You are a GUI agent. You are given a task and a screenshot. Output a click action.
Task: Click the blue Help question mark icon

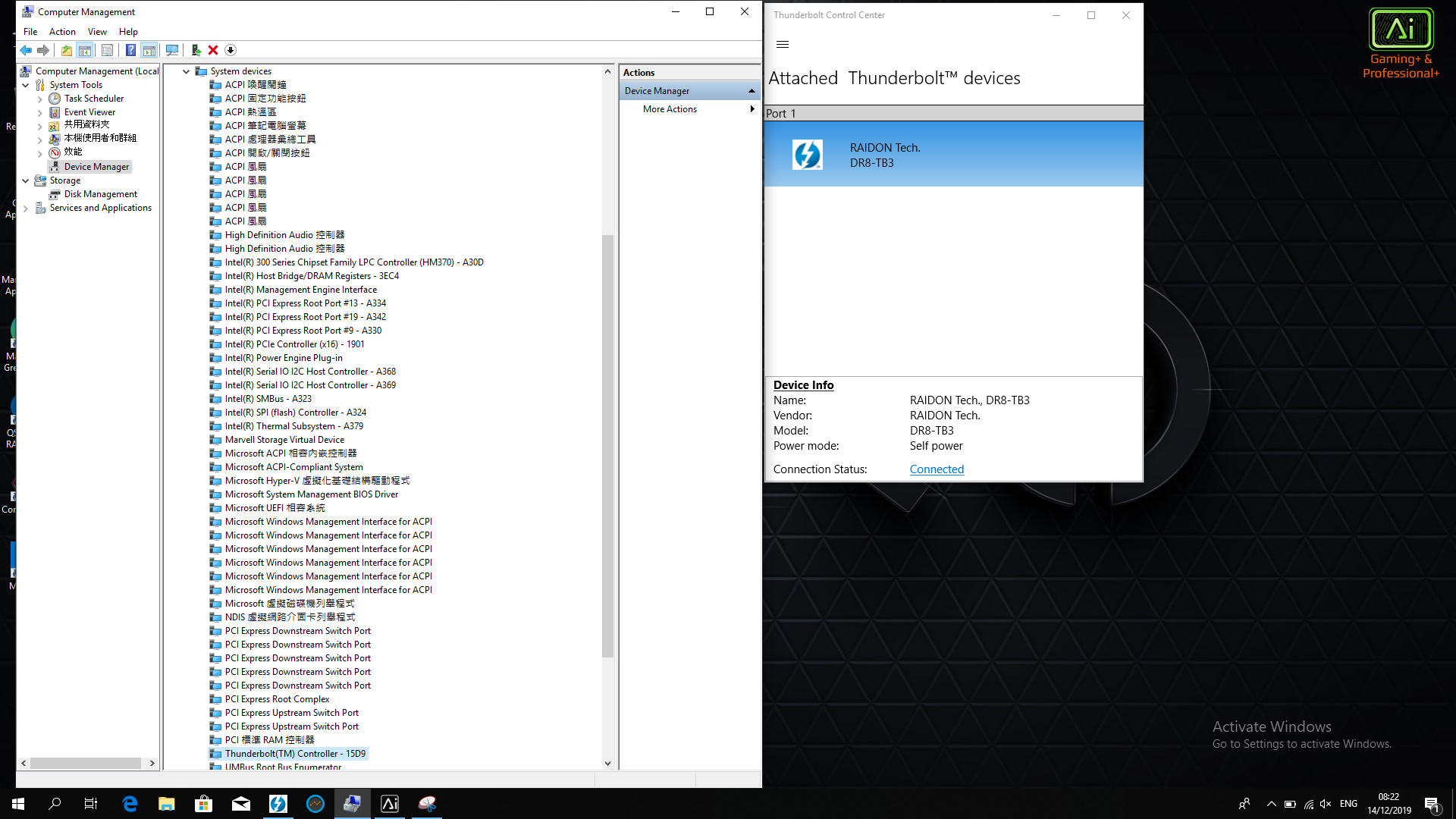(x=130, y=50)
